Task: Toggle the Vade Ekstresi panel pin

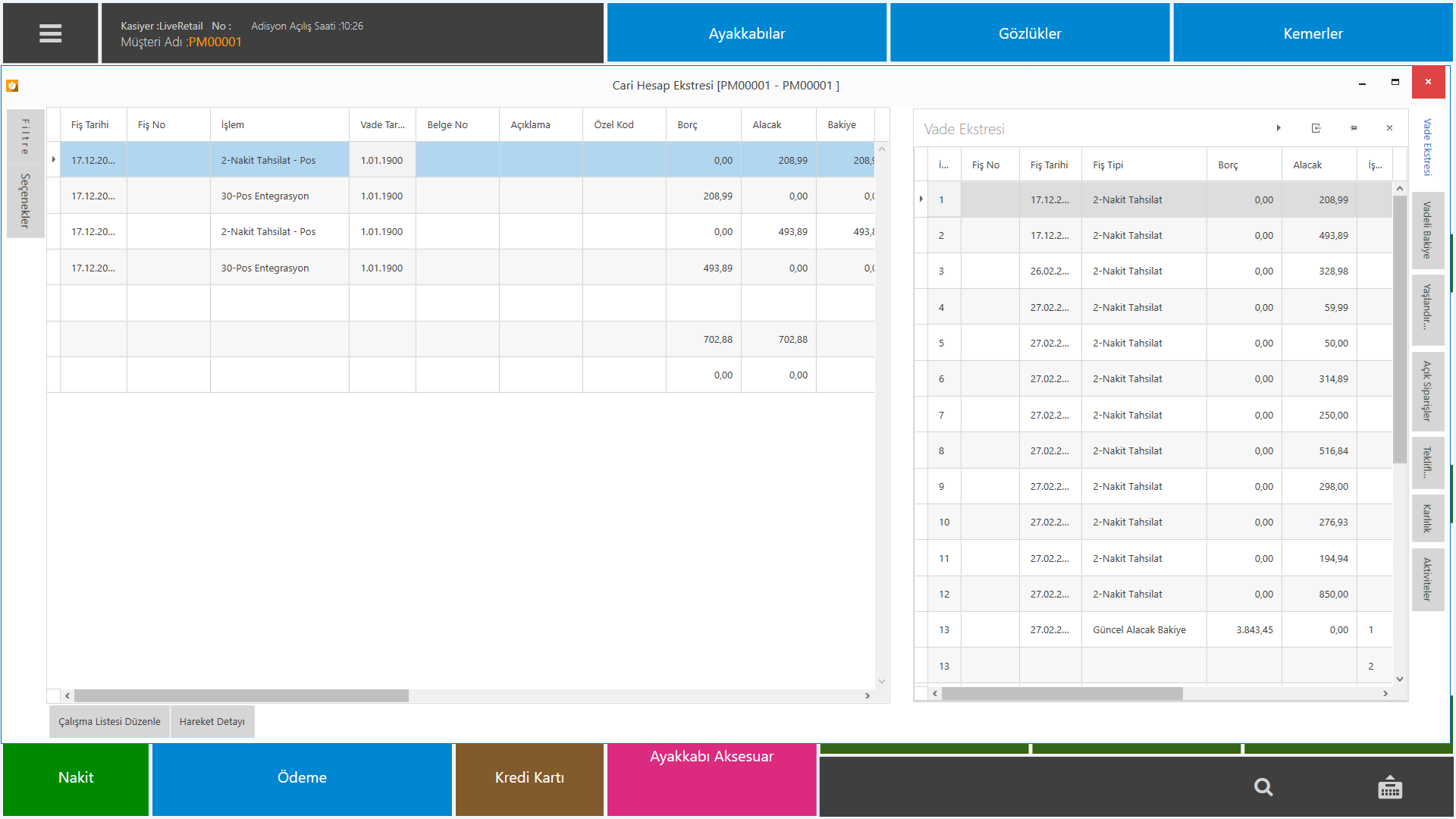Action: (x=1354, y=128)
